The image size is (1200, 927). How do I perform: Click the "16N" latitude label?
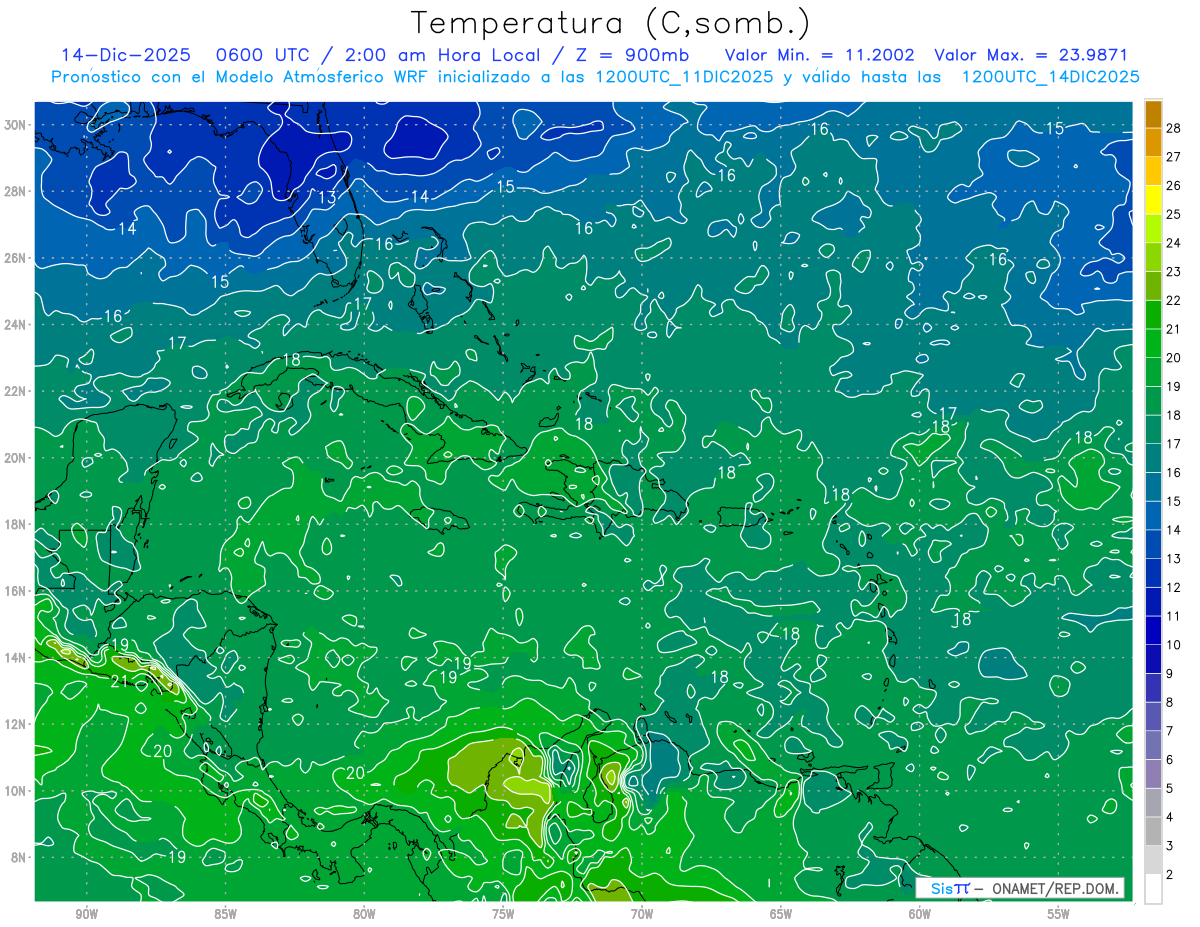tap(17, 591)
